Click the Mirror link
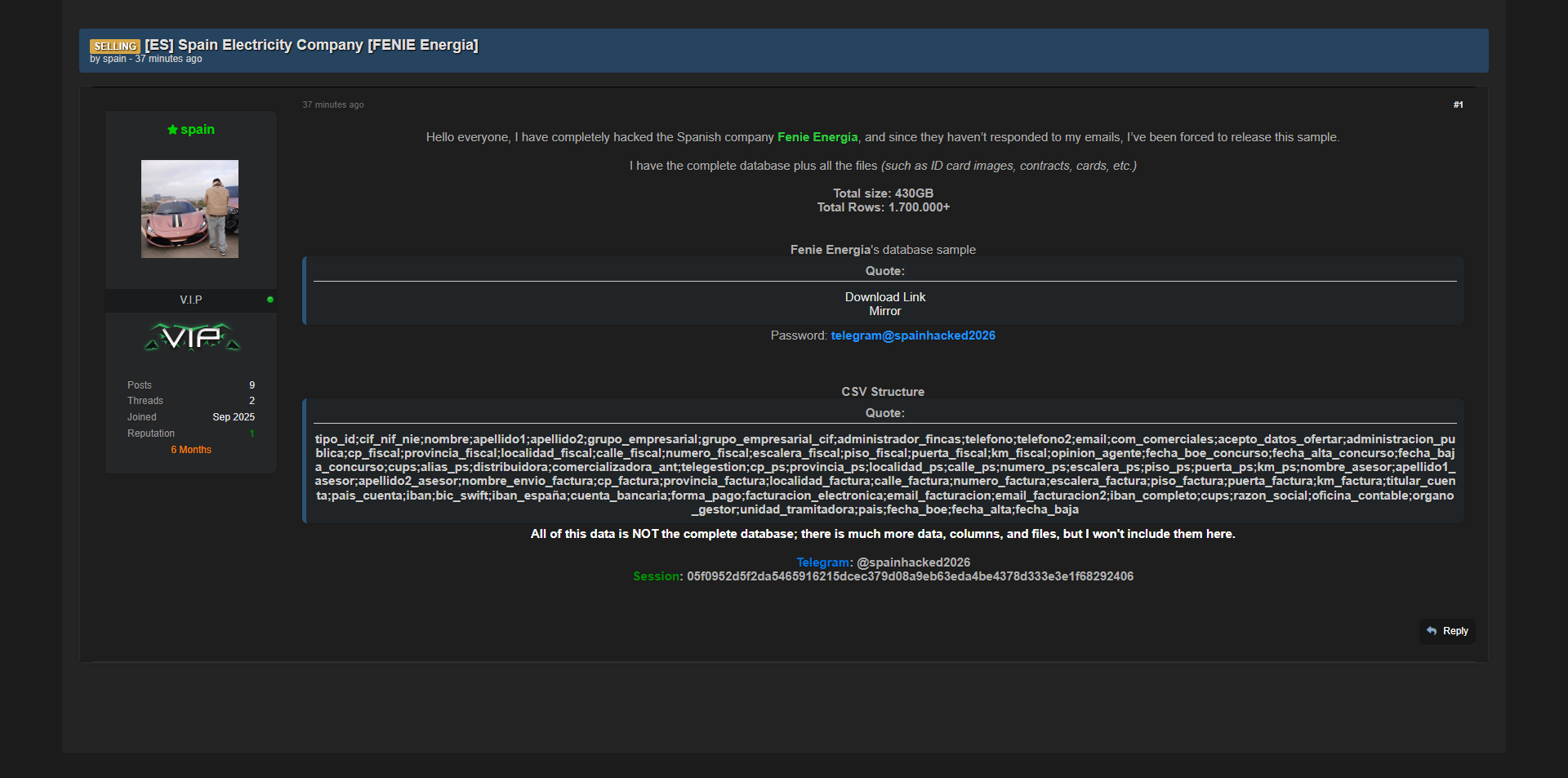Screen dimensions: 1568x778 [x=884, y=311]
